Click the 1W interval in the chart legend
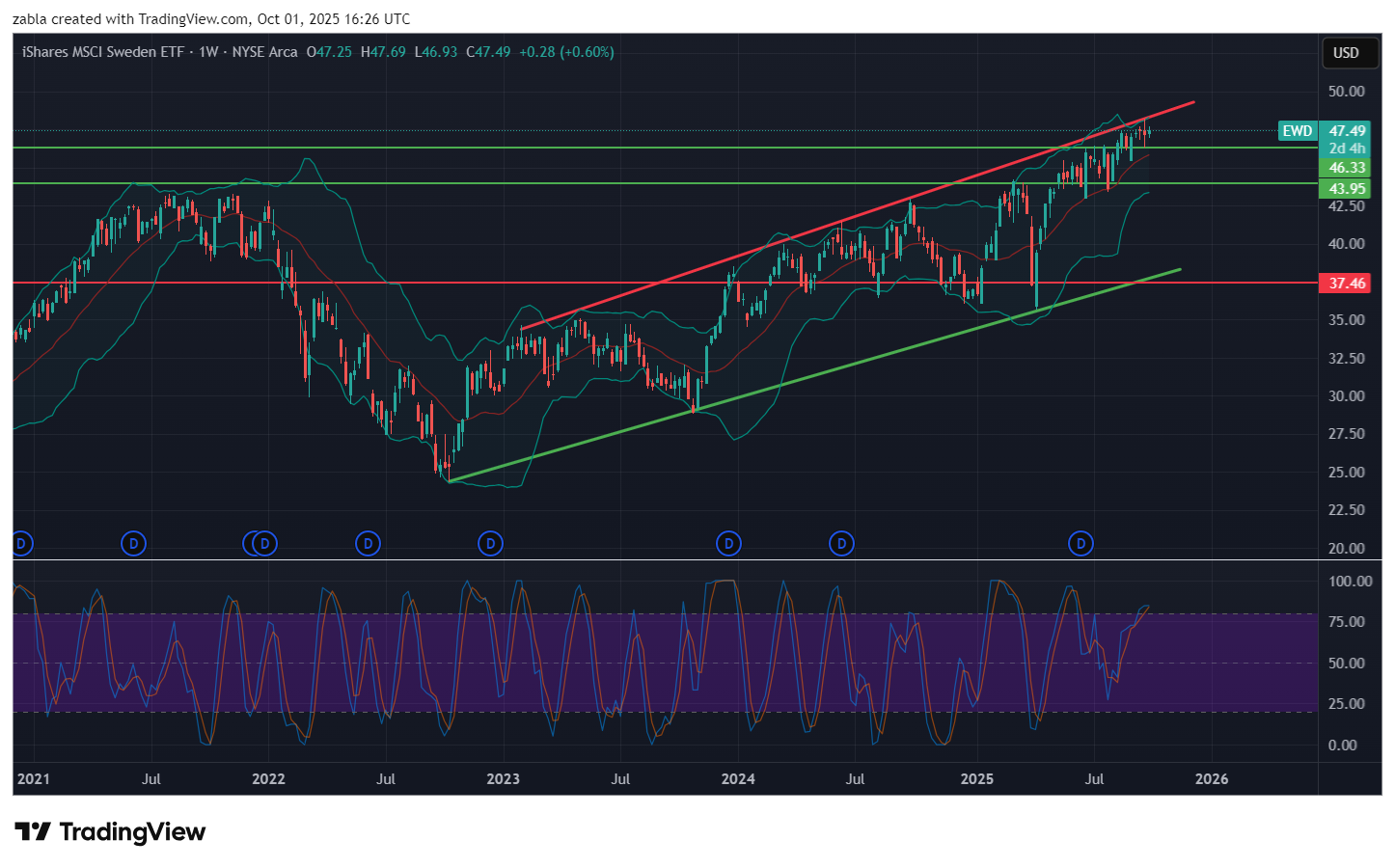This screenshot has width=1395, height=868. [x=208, y=52]
